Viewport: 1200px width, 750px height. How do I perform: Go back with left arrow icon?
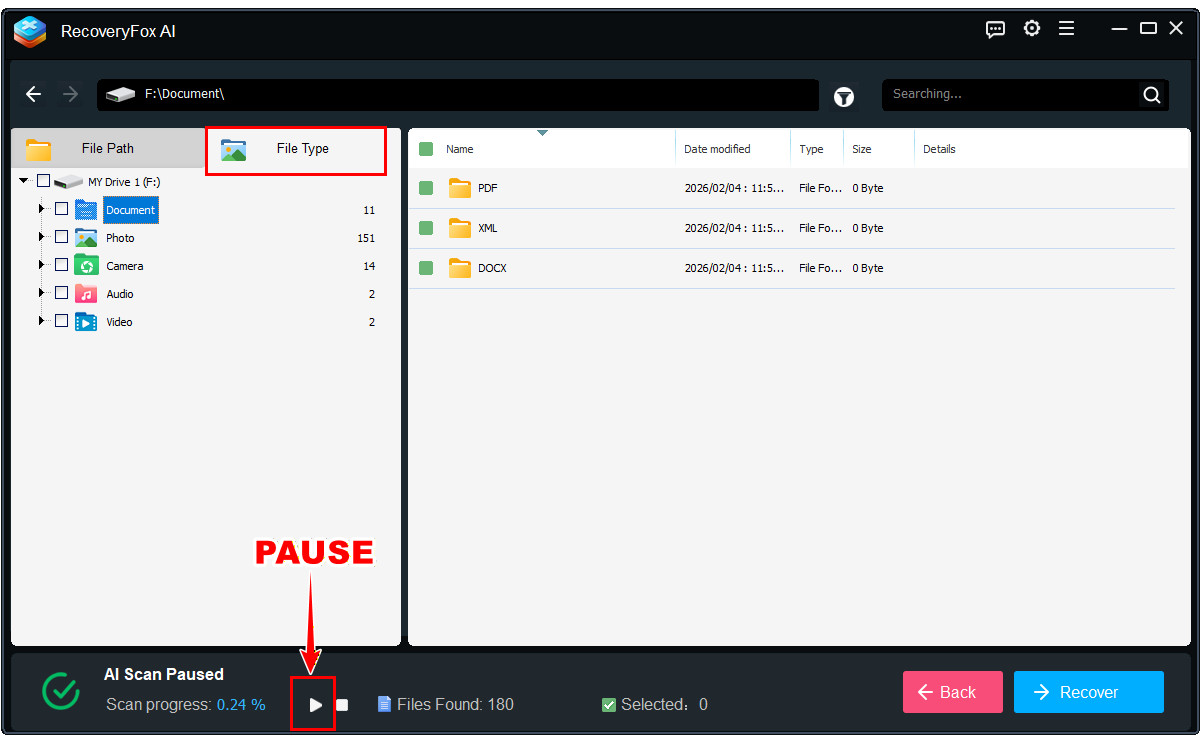pyautogui.click(x=34, y=94)
